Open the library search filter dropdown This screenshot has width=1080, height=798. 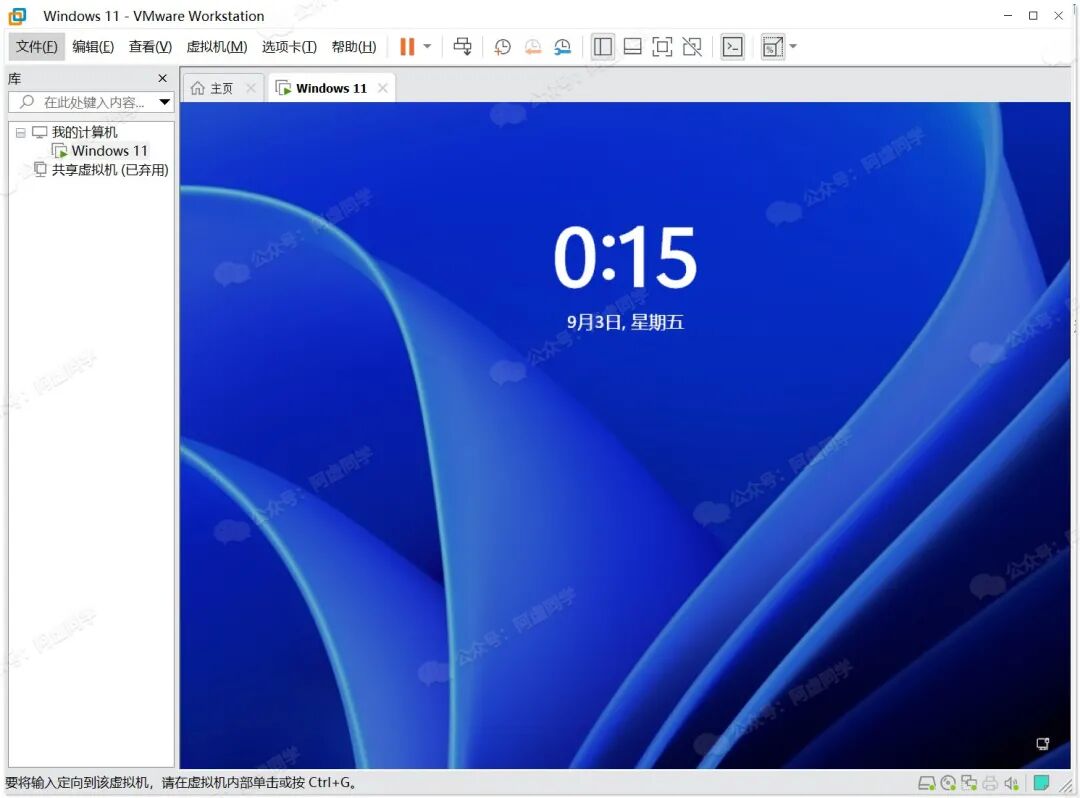click(165, 103)
